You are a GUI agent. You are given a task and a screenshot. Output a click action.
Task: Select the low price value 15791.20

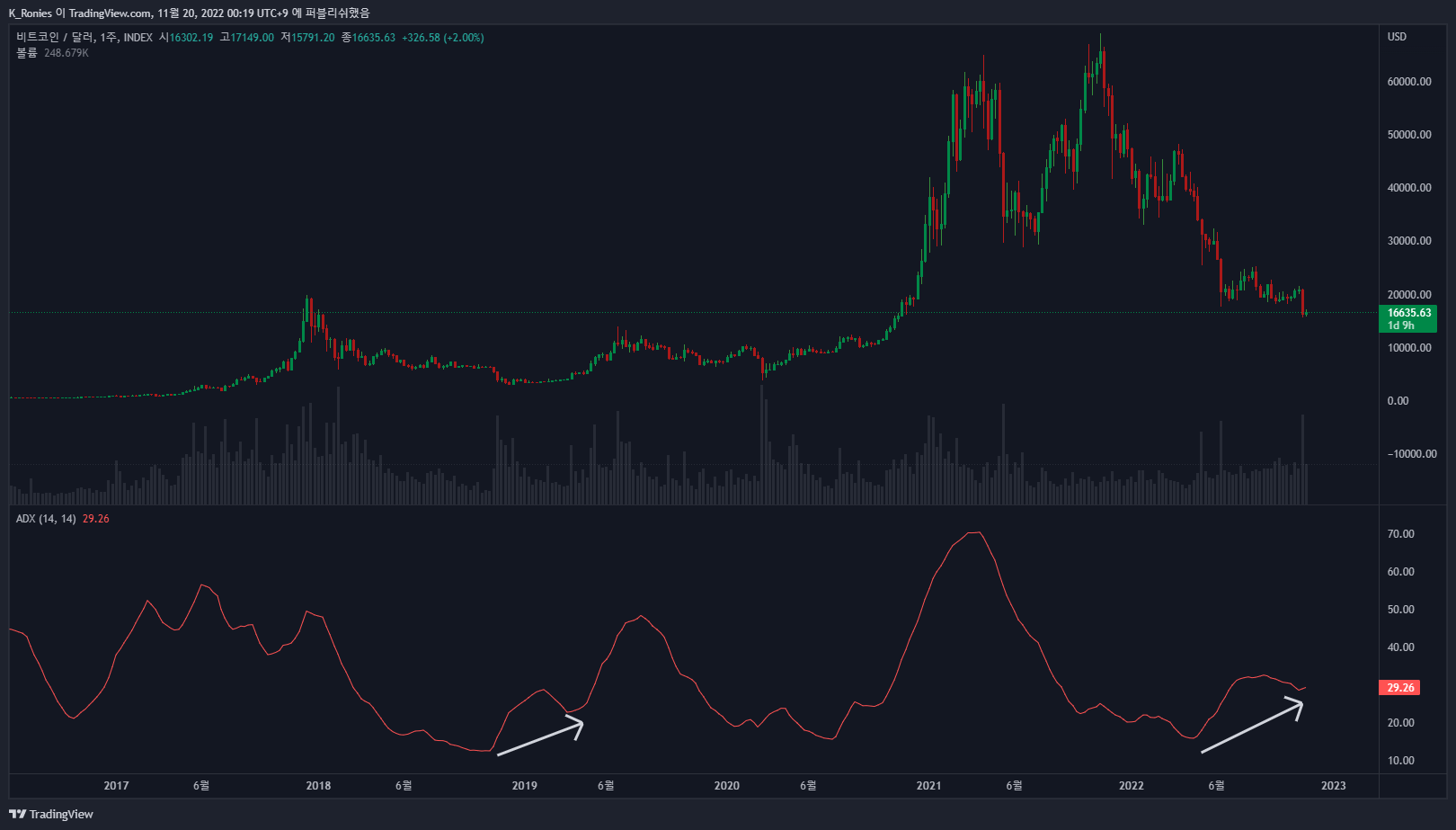pyautogui.click(x=313, y=38)
